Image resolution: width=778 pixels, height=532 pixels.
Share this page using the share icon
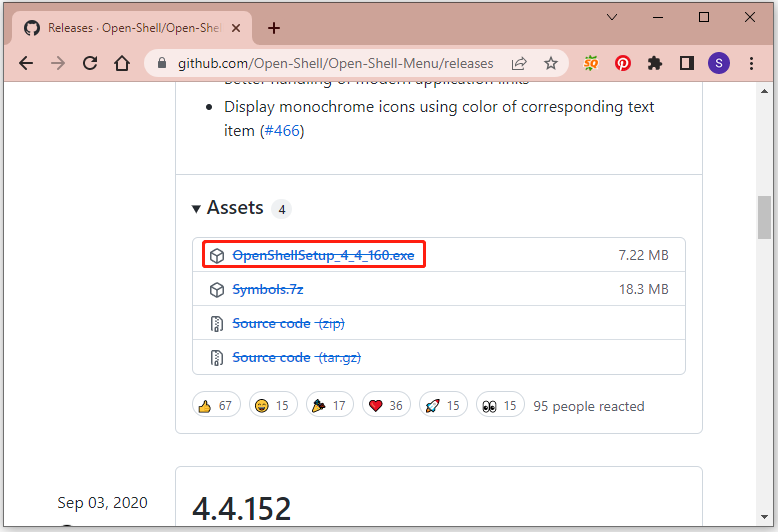(x=519, y=63)
